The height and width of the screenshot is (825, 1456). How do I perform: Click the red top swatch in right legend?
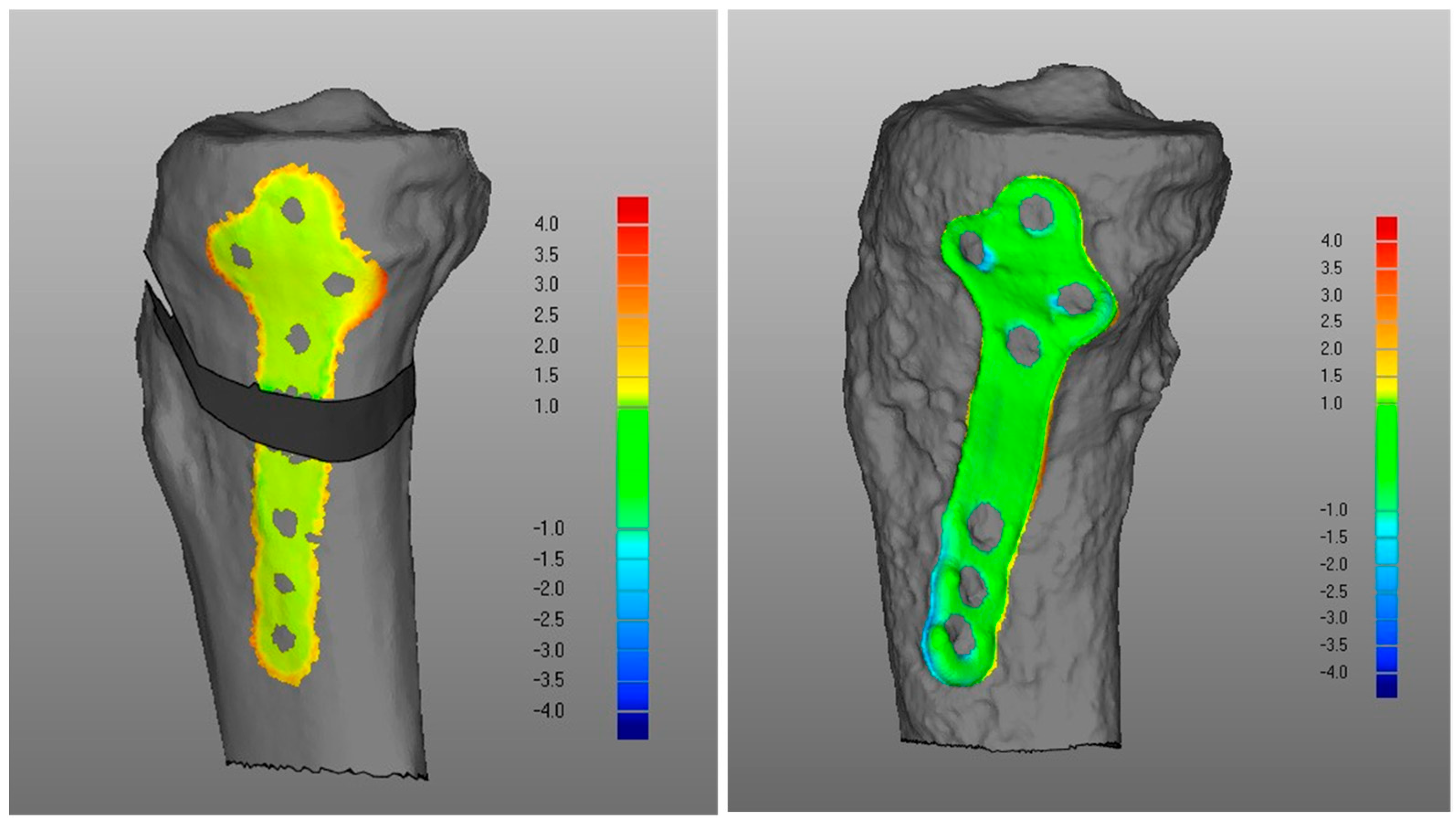point(1386,228)
